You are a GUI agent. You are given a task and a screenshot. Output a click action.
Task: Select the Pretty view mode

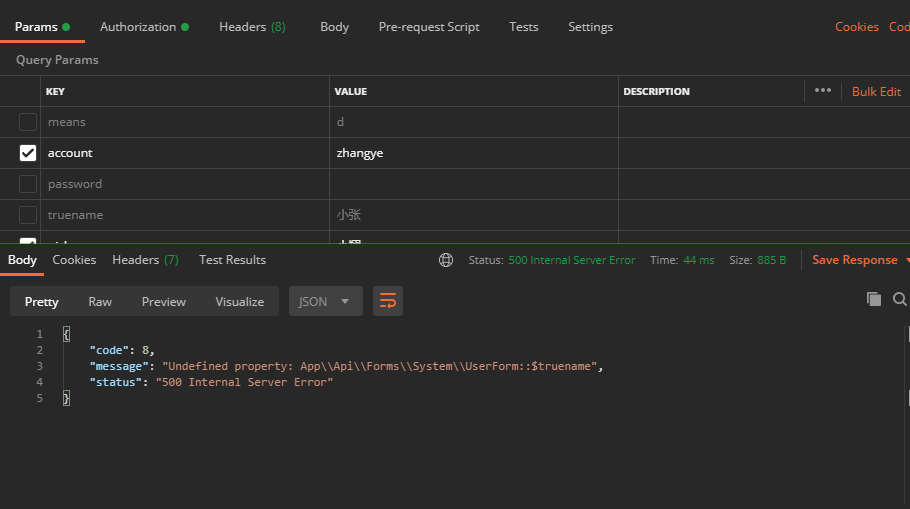[x=42, y=301]
